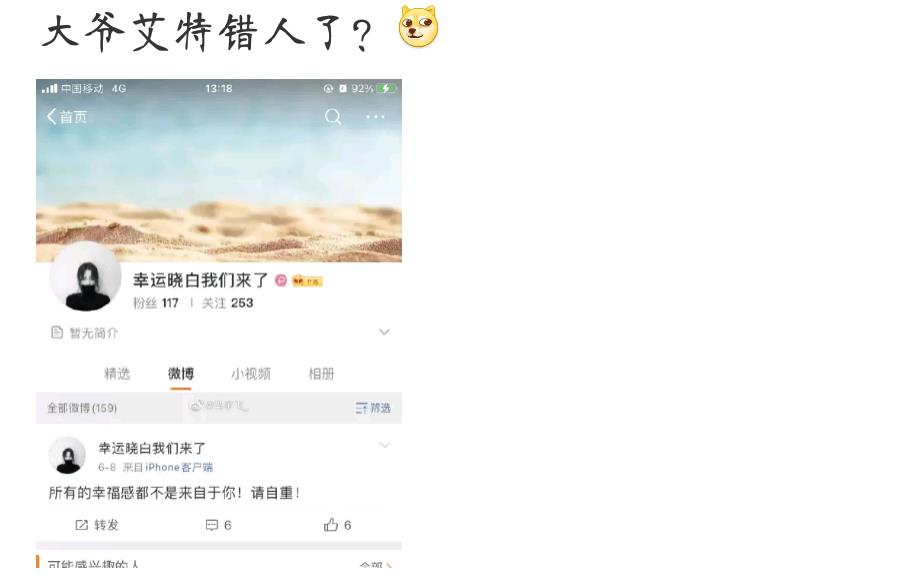This screenshot has height=576, width=910.
Task: Click the pink membership badge icon
Action: (x=281, y=280)
